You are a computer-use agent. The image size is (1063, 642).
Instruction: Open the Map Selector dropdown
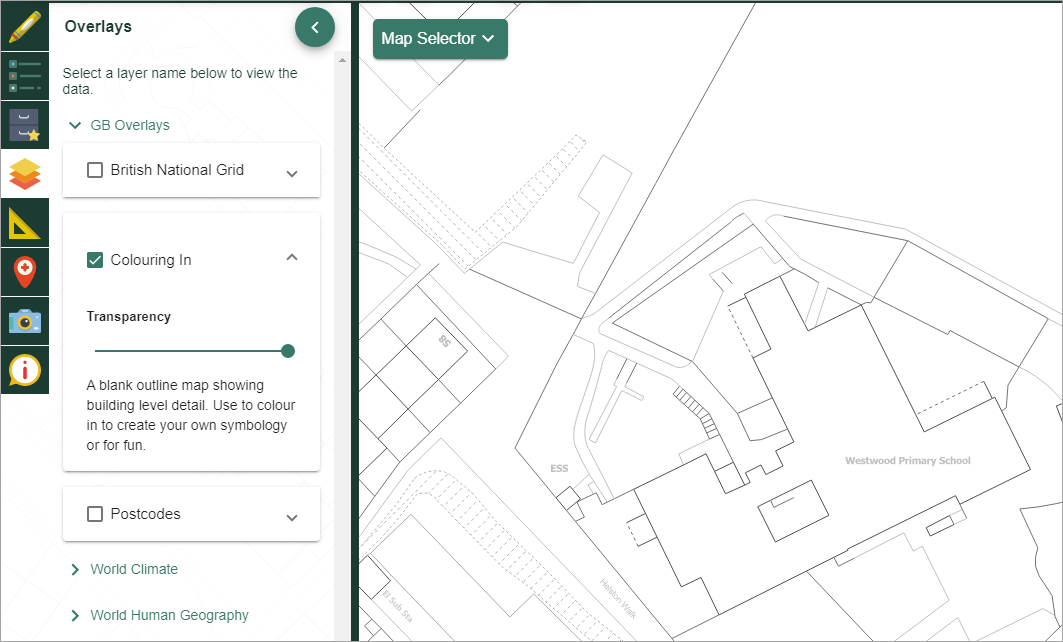pyautogui.click(x=439, y=39)
